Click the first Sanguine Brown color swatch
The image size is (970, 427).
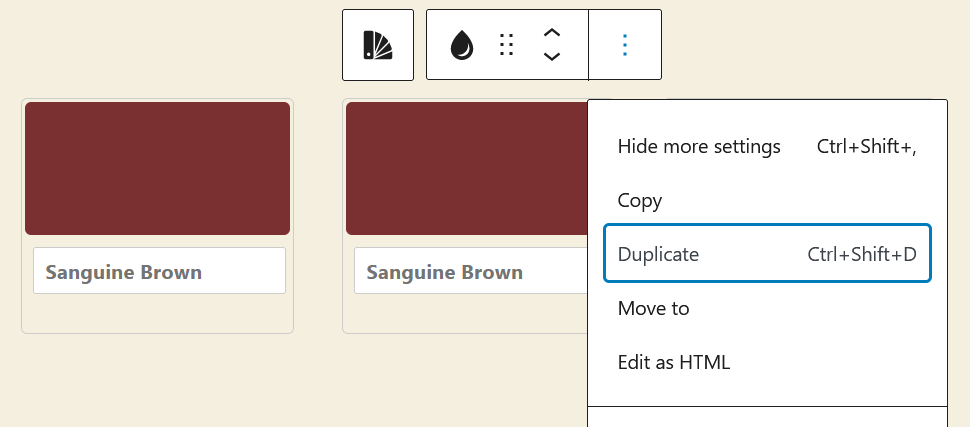[x=157, y=168]
